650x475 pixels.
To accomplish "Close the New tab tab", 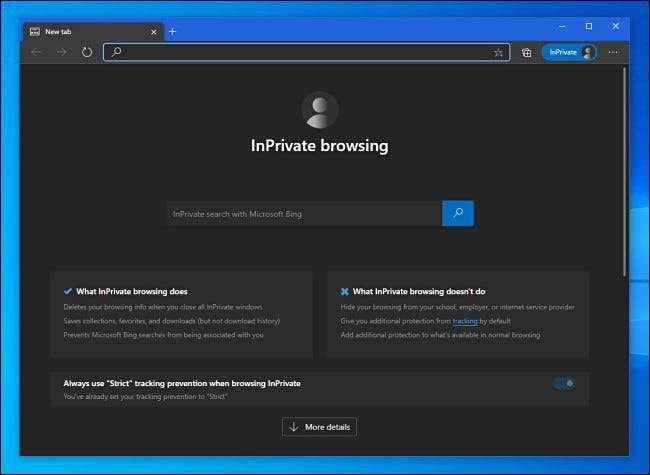I will 154,31.
